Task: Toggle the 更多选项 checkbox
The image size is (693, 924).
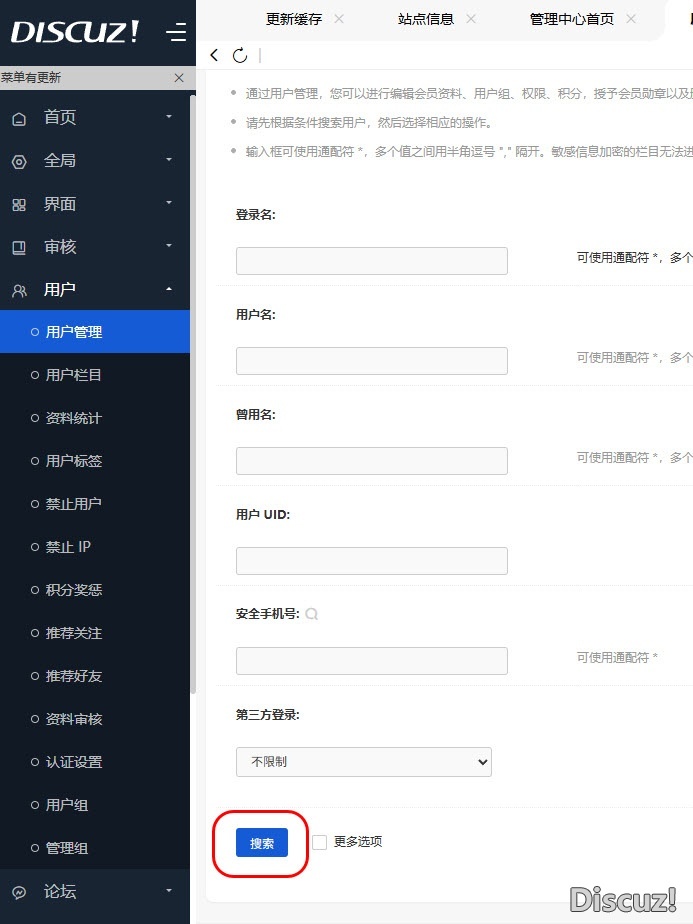Action: tap(319, 842)
